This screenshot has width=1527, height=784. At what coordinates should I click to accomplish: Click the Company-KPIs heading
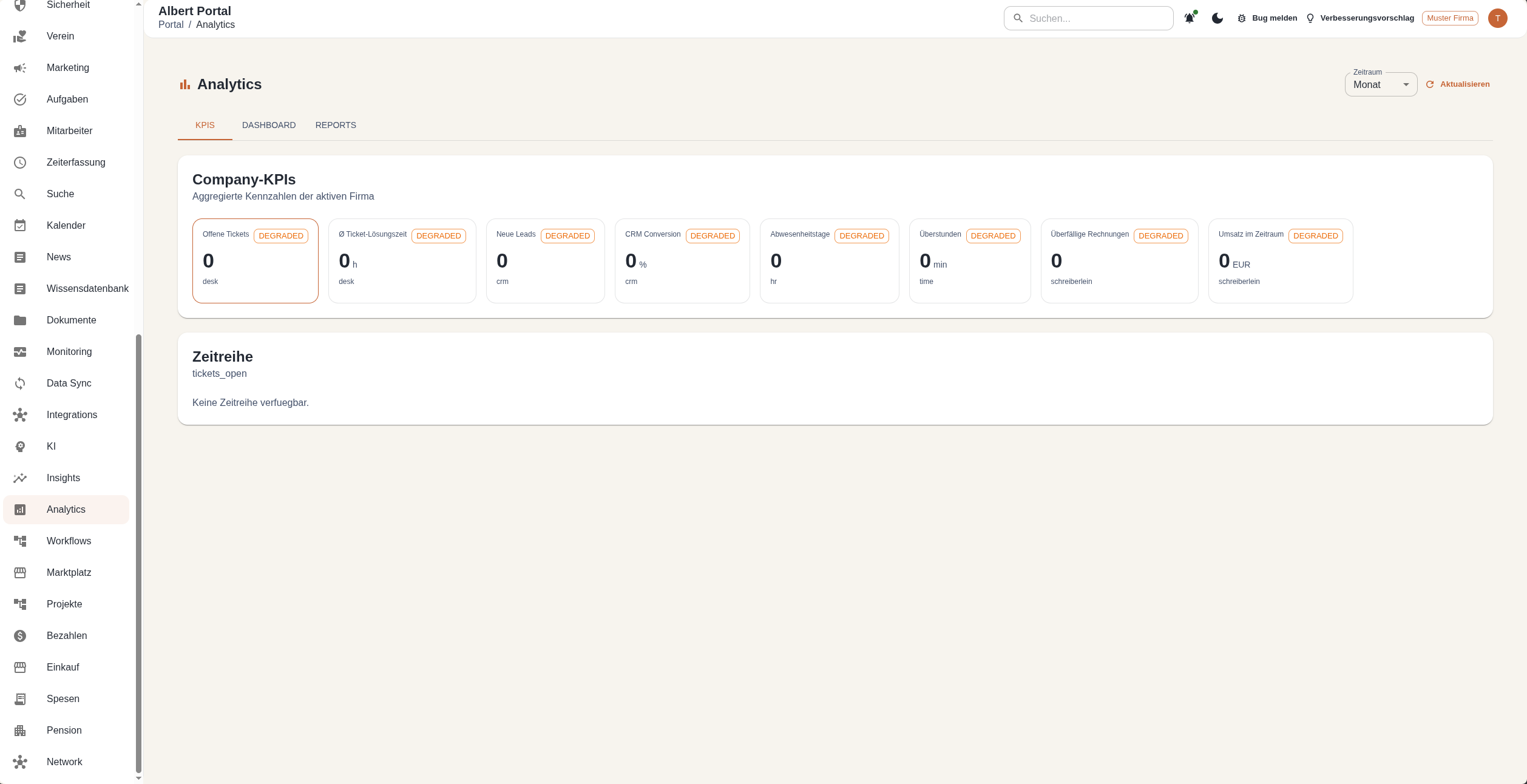click(x=244, y=180)
